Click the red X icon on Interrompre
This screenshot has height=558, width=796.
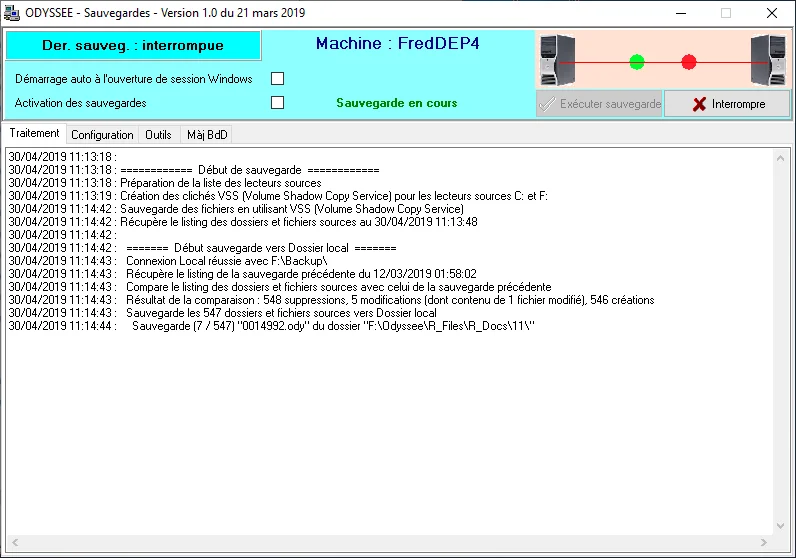[700, 104]
